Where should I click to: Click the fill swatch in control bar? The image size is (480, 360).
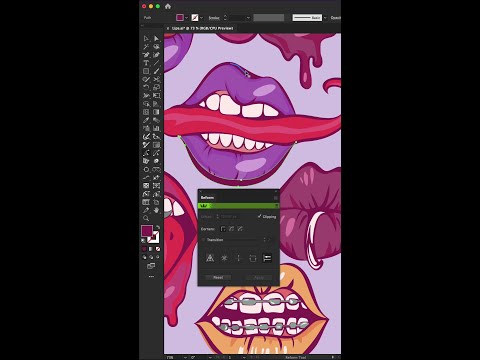coord(180,18)
